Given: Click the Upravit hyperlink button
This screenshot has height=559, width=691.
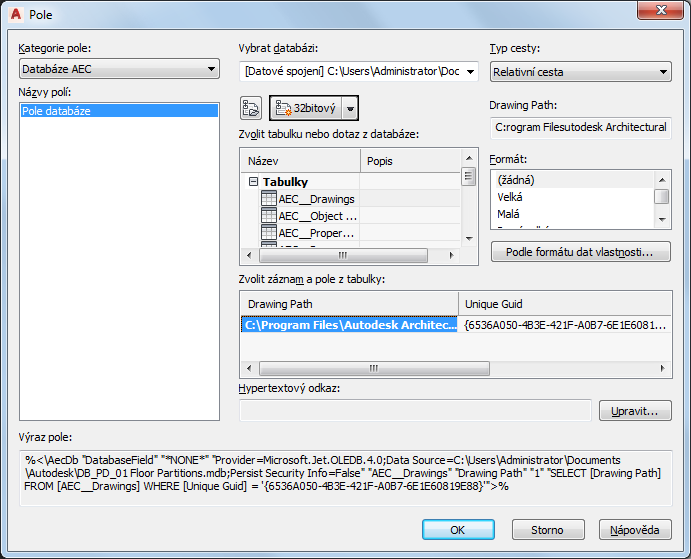Looking at the screenshot, I should [635, 411].
